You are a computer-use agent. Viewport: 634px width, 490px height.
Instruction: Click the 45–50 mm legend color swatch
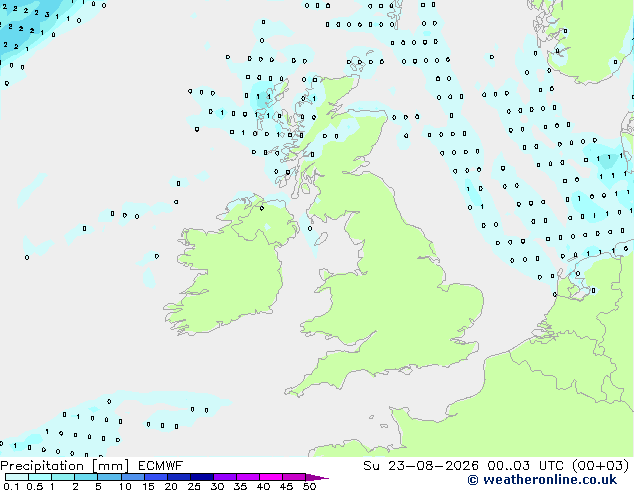294,477
